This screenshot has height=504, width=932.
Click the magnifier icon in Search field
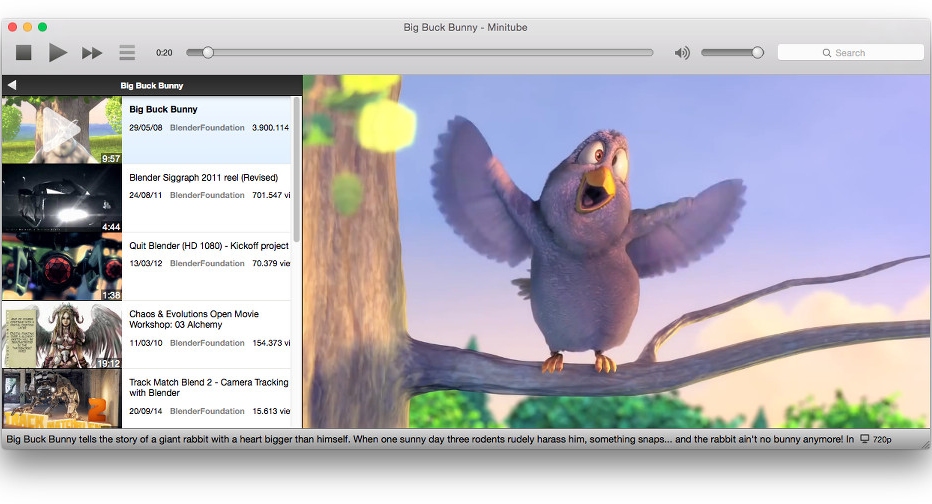pos(826,53)
